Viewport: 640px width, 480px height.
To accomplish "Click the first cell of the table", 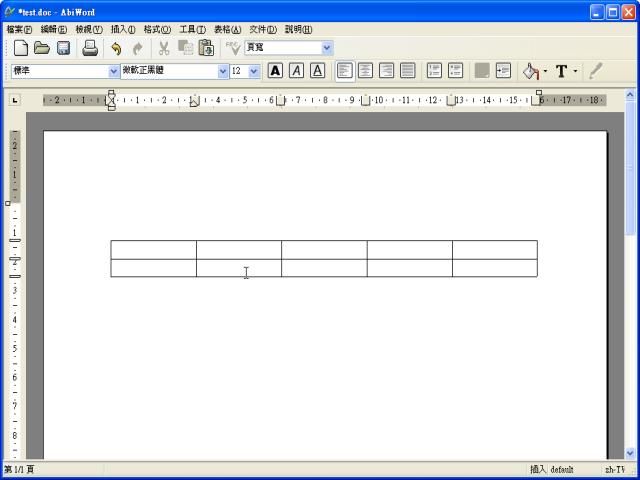I will pos(153,250).
